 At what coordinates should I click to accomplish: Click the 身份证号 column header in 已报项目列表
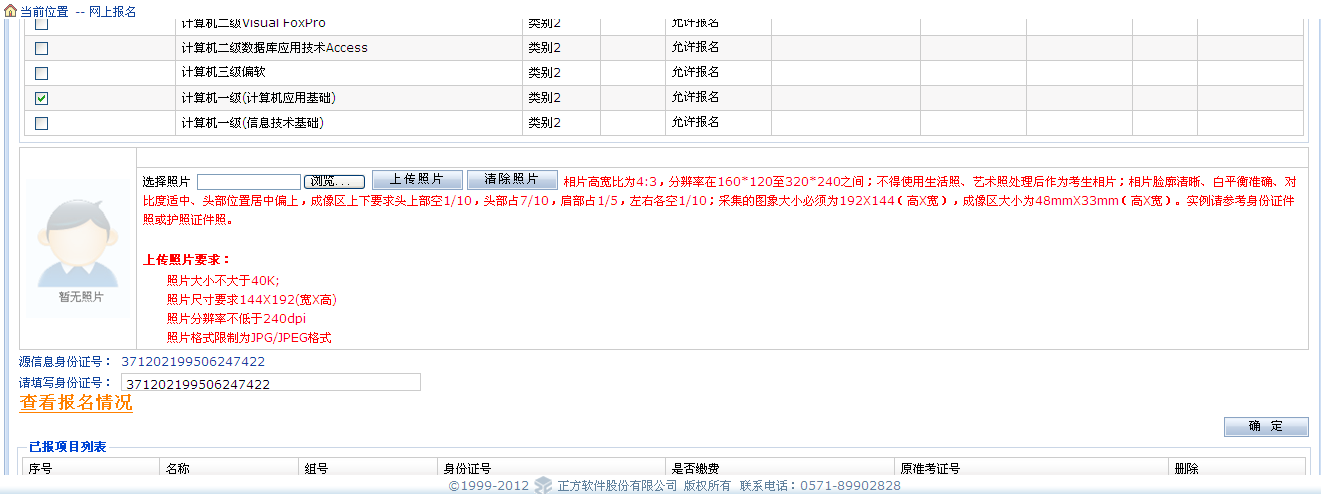(466, 469)
